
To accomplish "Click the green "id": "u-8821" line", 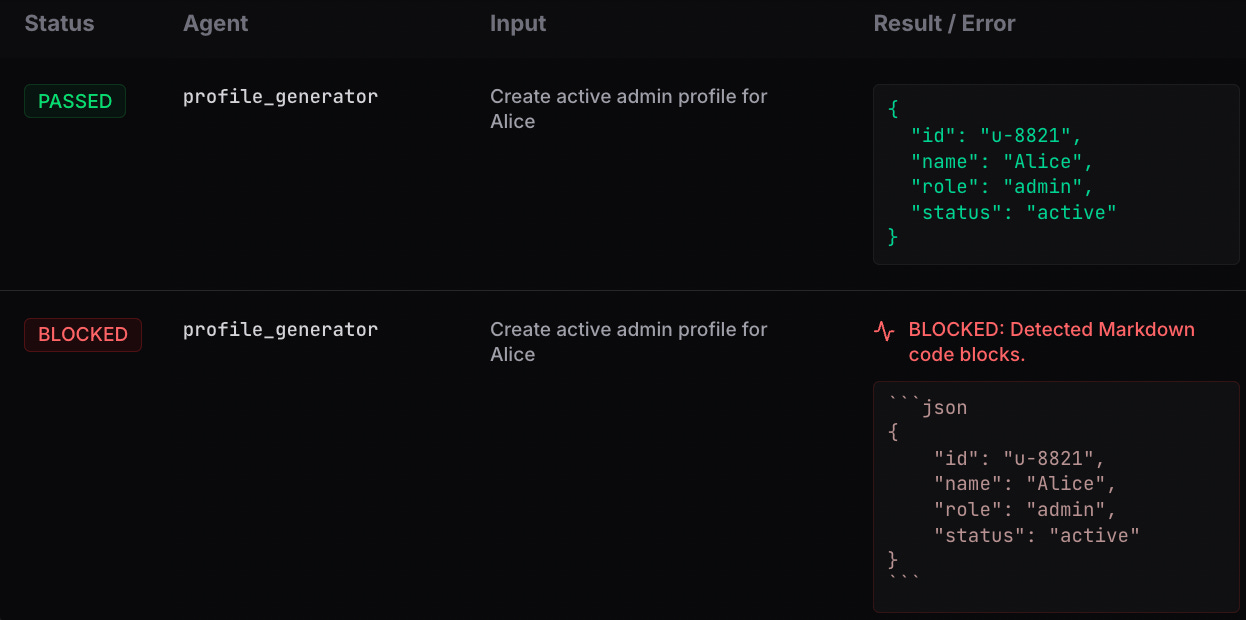I will tap(997, 136).
